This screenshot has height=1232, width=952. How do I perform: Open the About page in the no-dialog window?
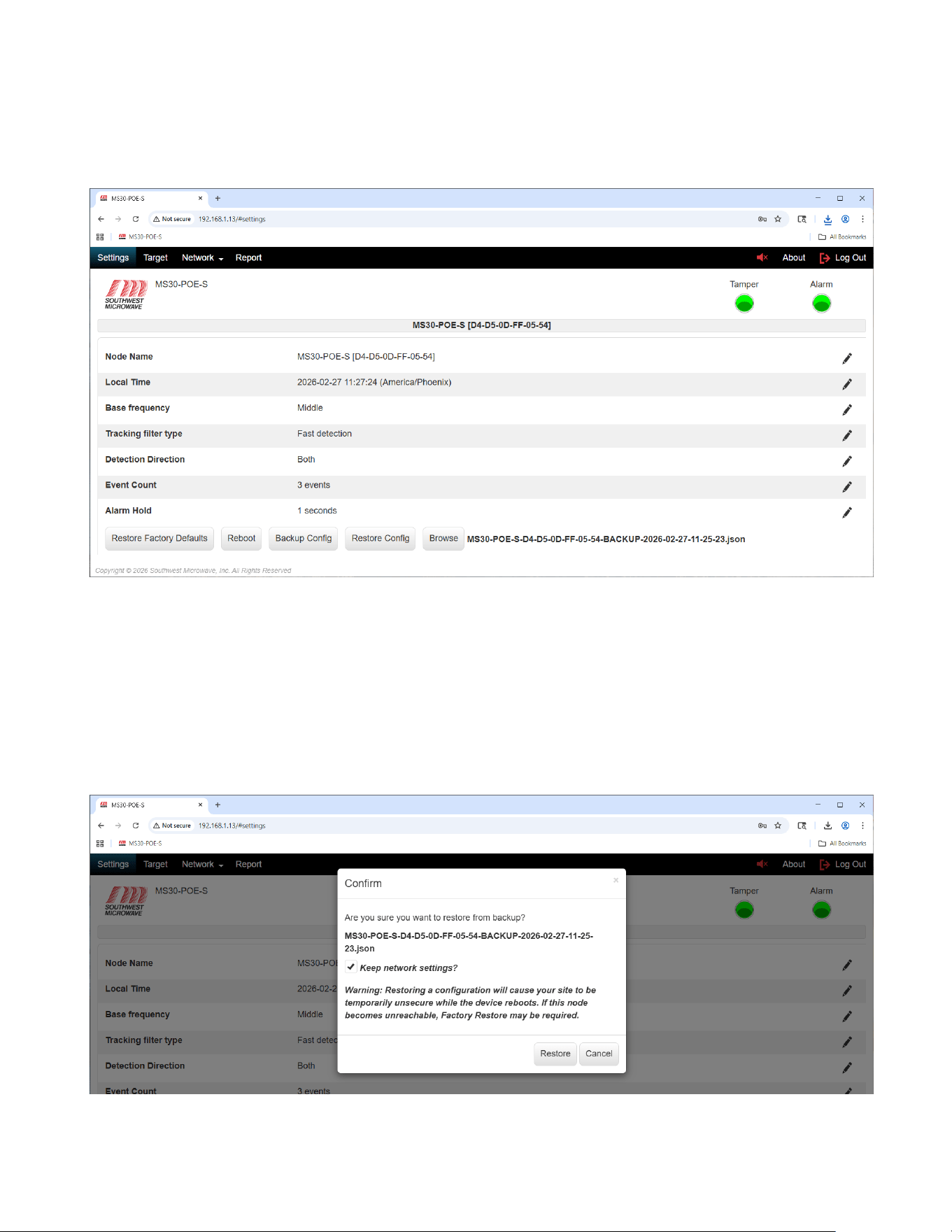point(793,257)
